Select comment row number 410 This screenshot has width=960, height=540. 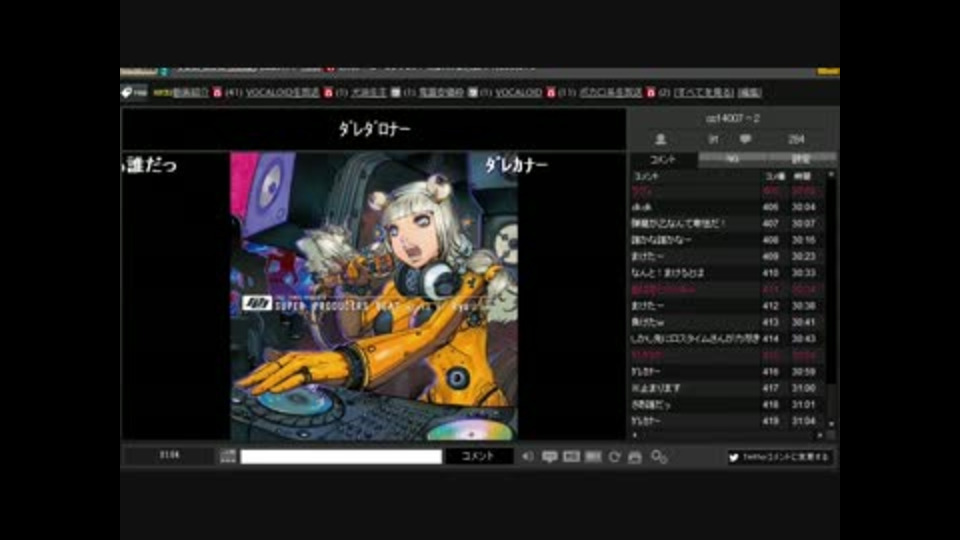727,273
